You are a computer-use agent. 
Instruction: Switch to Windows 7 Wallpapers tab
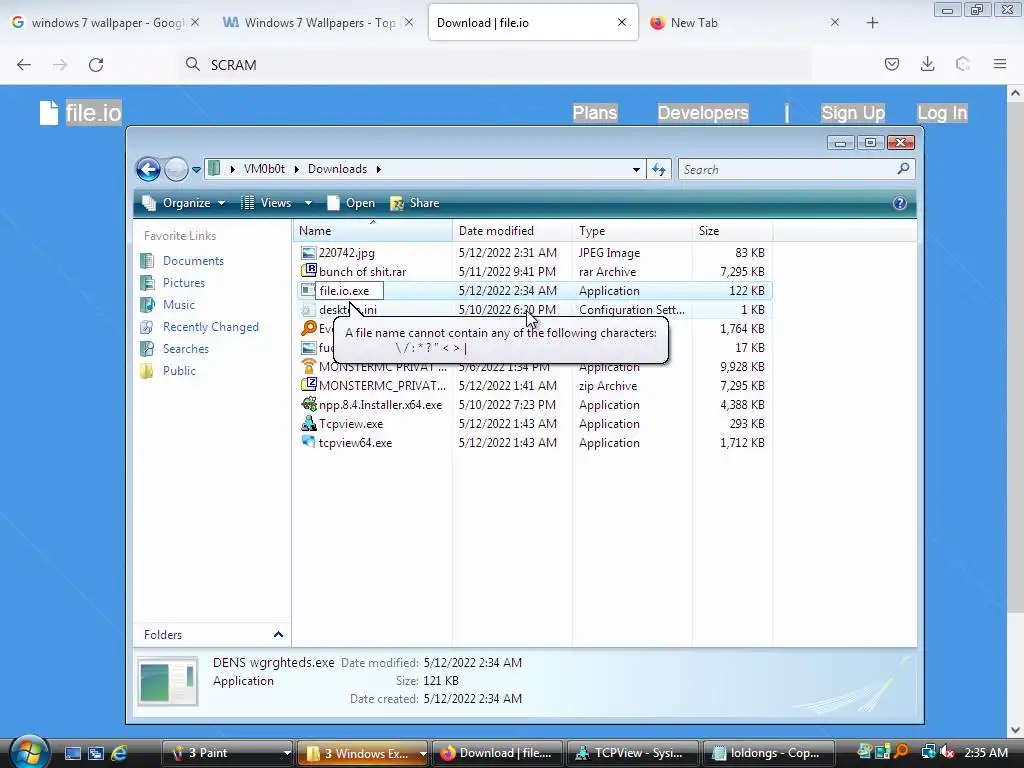click(317, 23)
